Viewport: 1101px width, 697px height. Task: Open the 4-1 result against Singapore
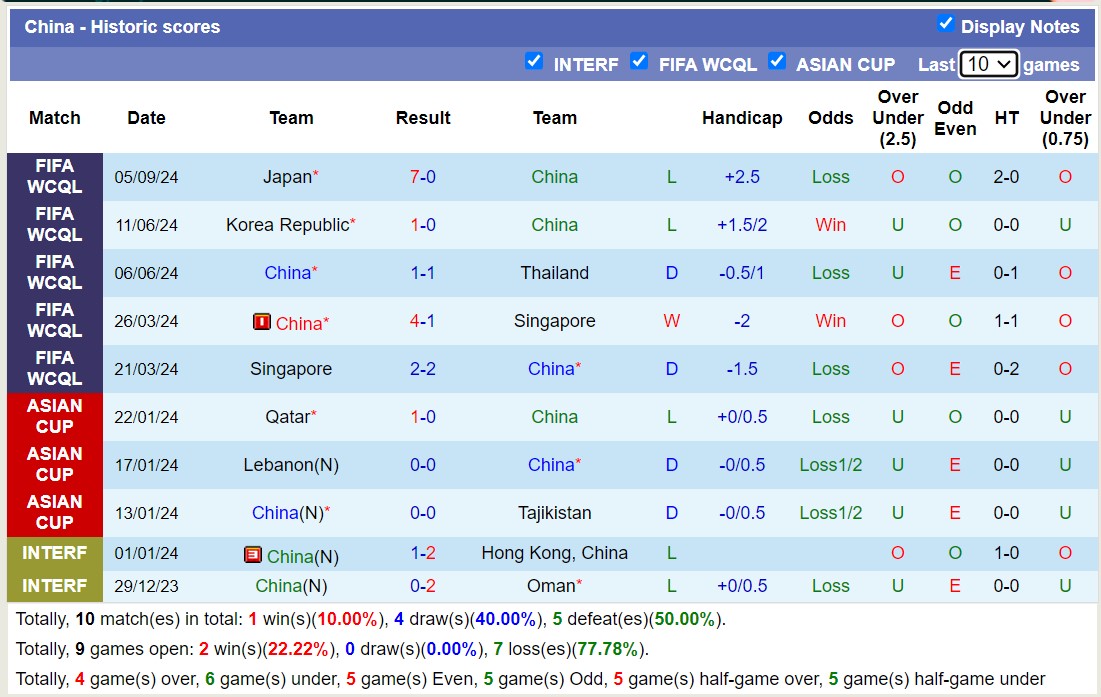[422, 321]
